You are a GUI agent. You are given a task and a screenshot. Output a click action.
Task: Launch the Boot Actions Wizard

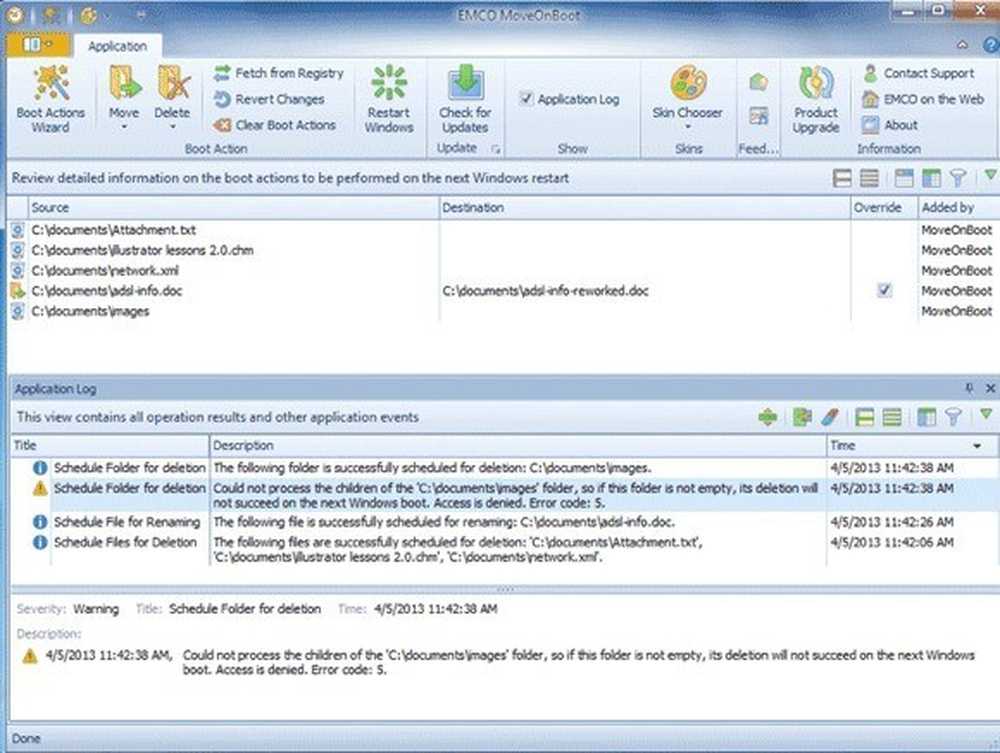[x=50, y=98]
